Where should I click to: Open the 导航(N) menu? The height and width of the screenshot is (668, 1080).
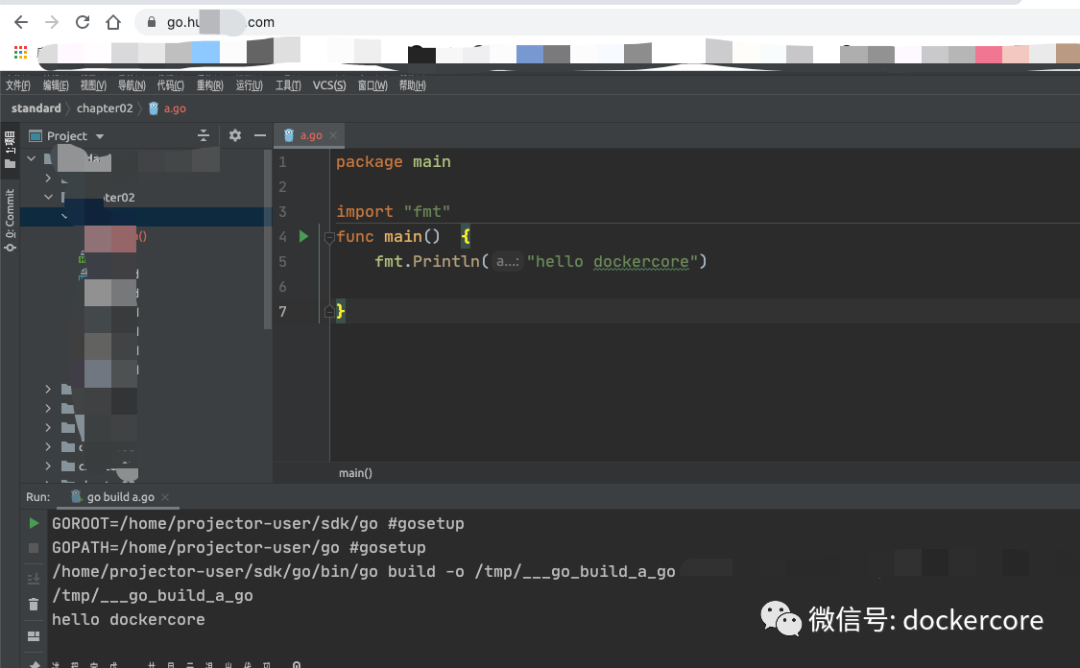click(132, 85)
